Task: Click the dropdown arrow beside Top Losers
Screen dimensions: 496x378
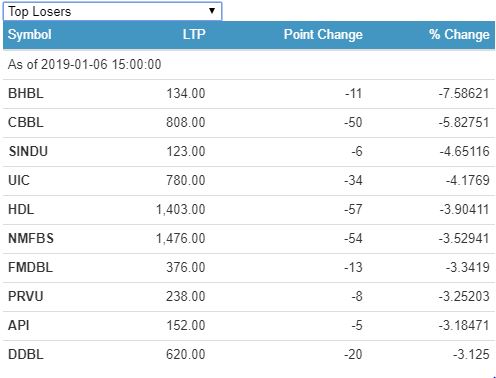Action: pyautogui.click(x=212, y=11)
